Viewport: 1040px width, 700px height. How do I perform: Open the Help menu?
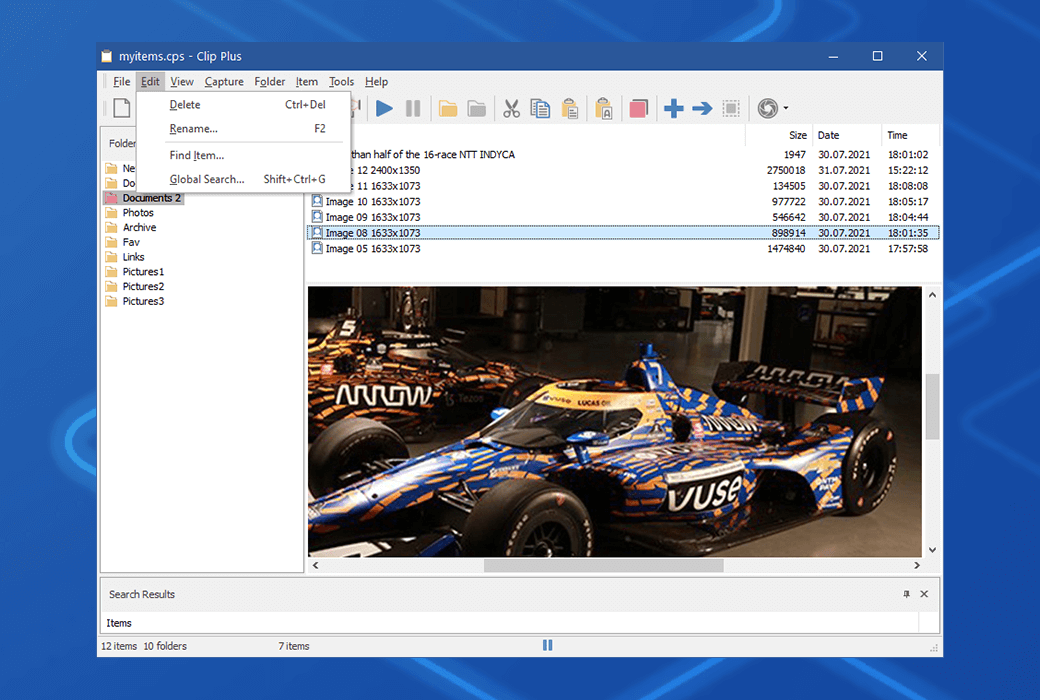pyautogui.click(x=376, y=82)
